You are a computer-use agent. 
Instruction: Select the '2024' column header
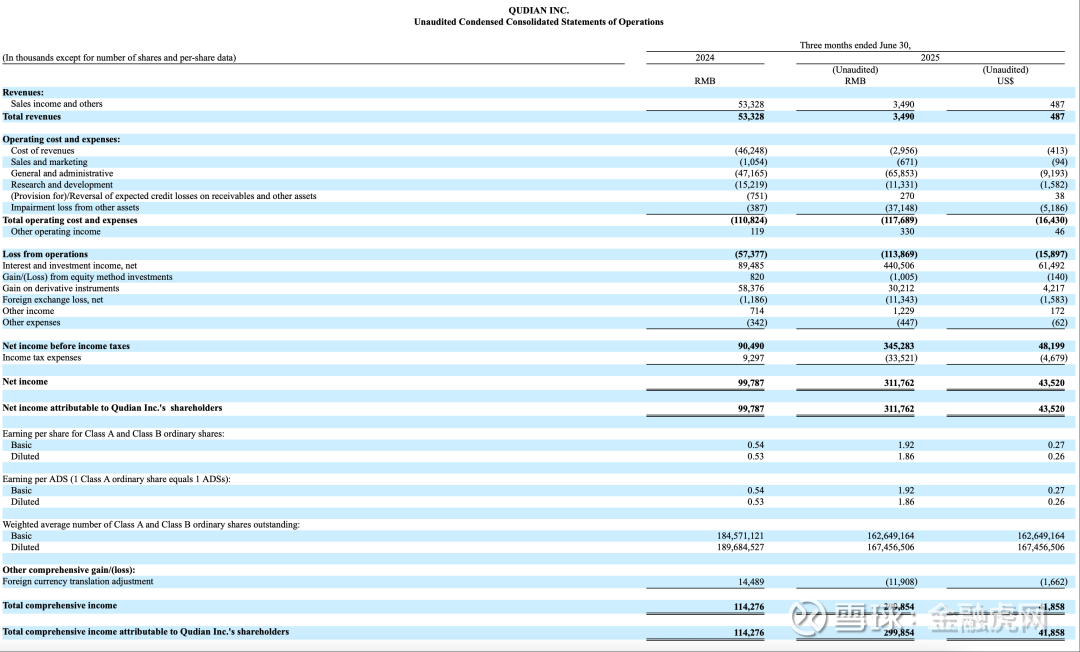705,58
